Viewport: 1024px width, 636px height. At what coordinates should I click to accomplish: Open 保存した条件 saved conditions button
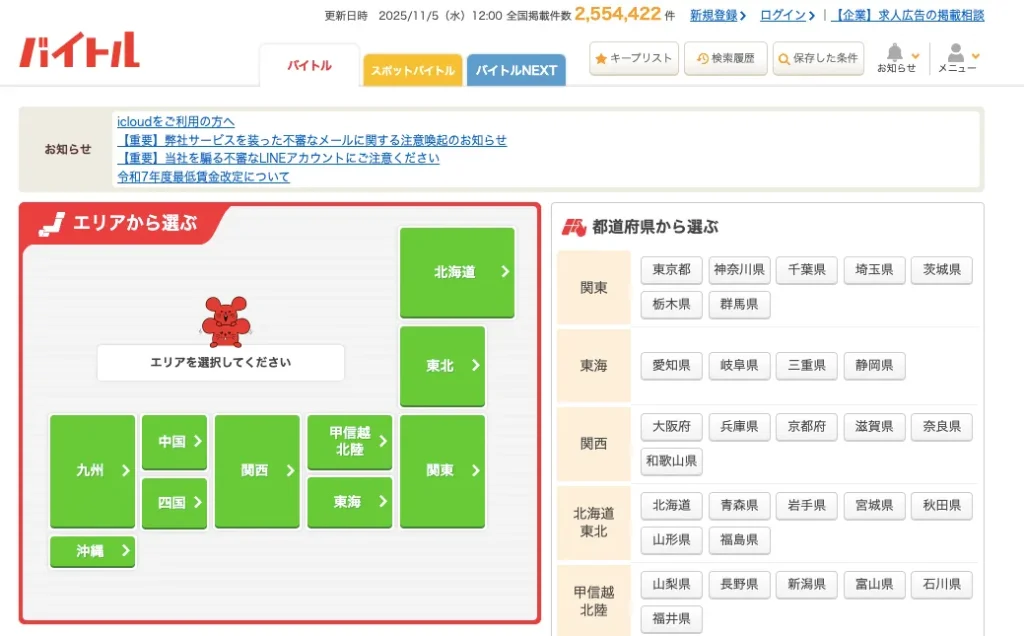pyautogui.click(x=818, y=59)
